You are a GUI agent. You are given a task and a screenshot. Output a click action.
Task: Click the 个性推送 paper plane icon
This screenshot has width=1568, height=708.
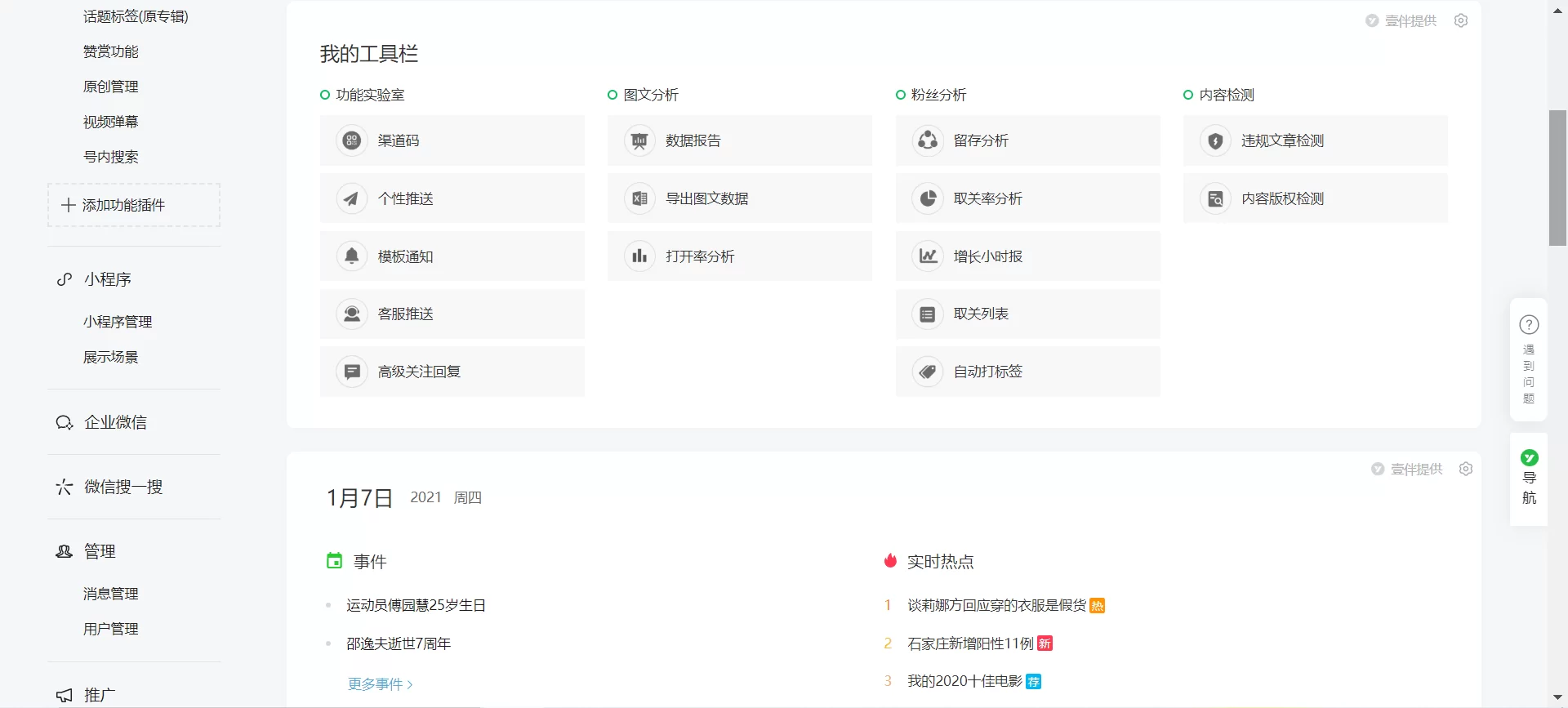pyautogui.click(x=352, y=198)
